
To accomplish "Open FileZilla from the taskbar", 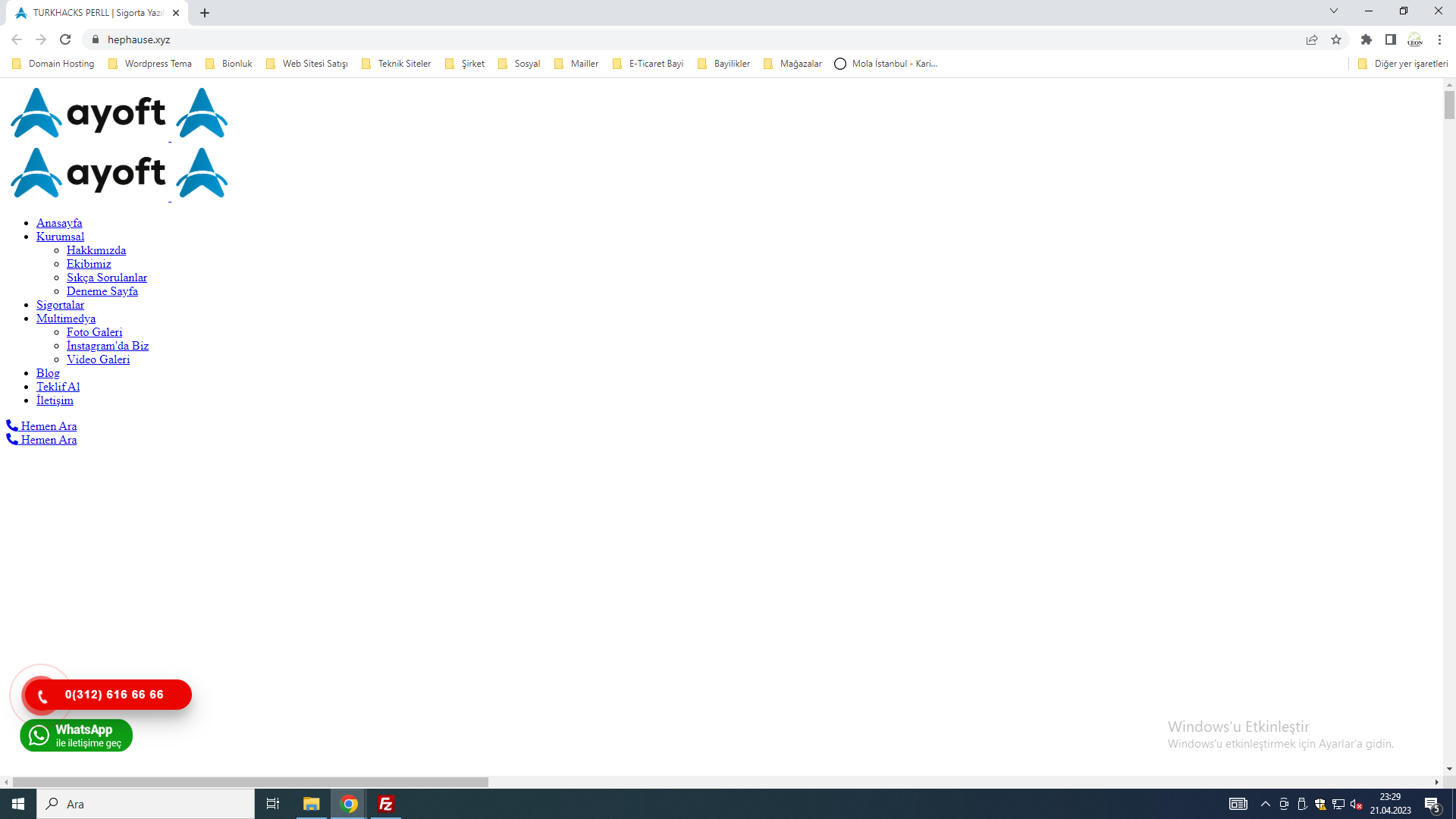I will pyautogui.click(x=386, y=804).
